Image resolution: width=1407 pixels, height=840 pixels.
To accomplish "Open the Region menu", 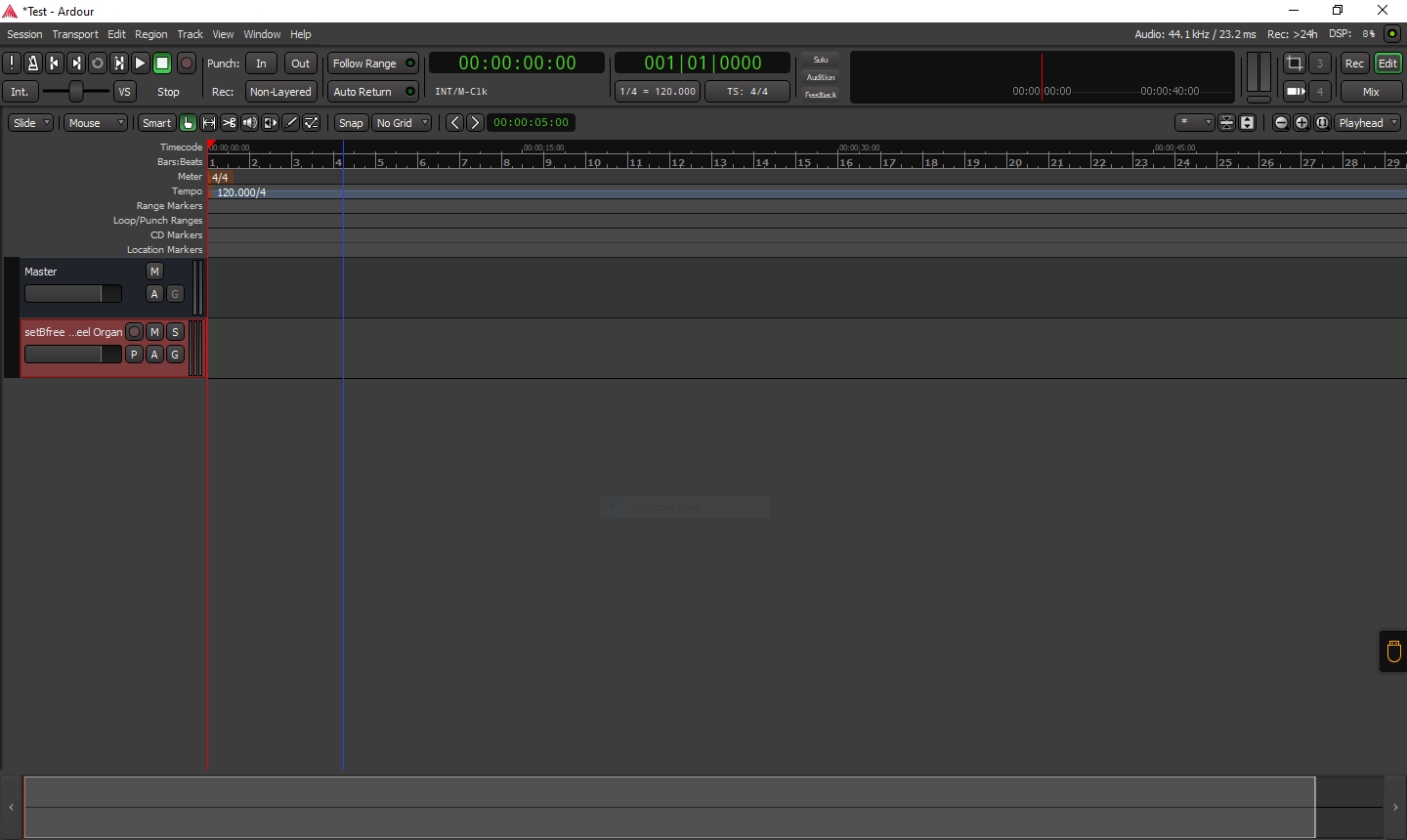I will 150,34.
